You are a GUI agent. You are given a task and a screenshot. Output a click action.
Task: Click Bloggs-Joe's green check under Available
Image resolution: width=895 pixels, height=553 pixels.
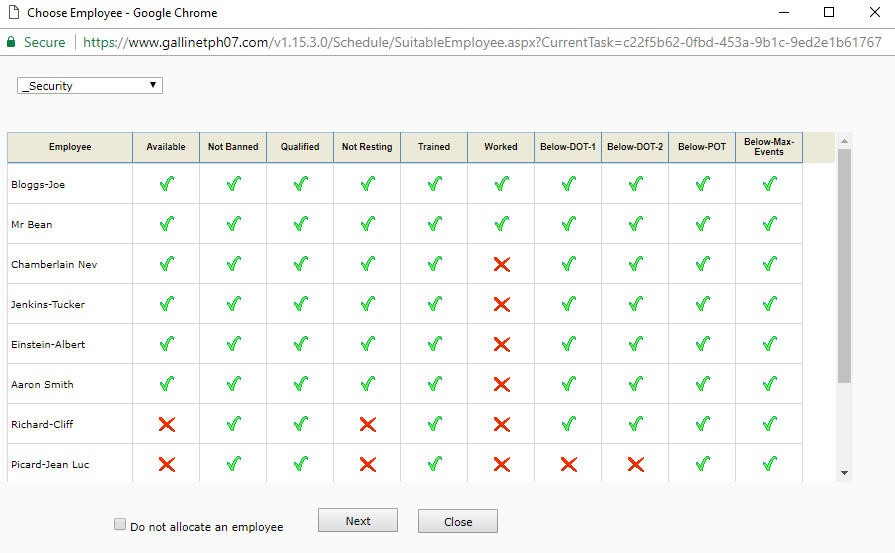pyautogui.click(x=166, y=184)
